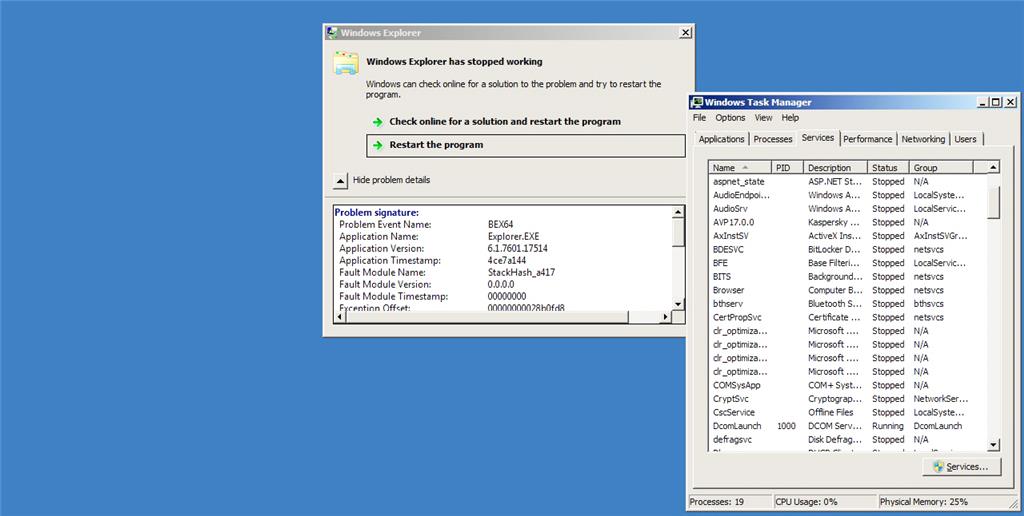Select the CryptSvc service row
Image resolution: width=1024 pixels, height=516 pixels.
point(848,399)
